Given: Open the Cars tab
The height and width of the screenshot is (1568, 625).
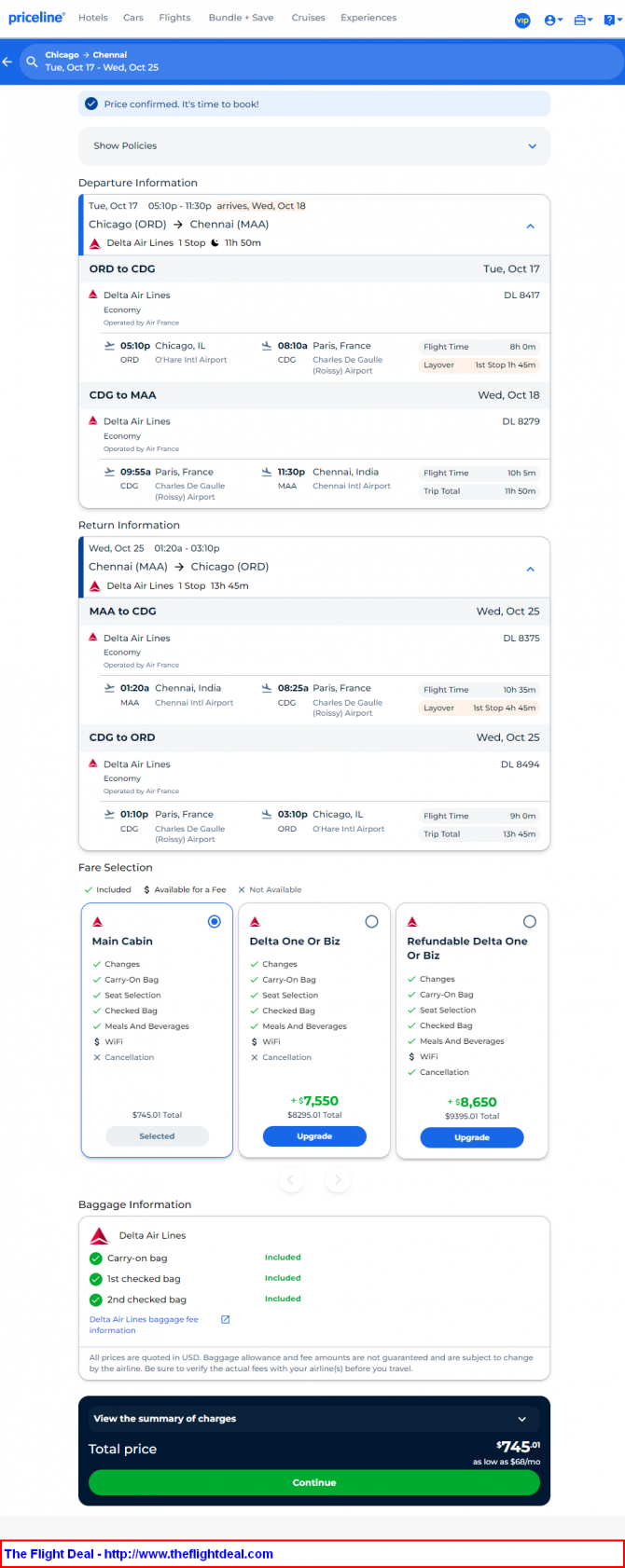Looking at the screenshot, I should [133, 18].
